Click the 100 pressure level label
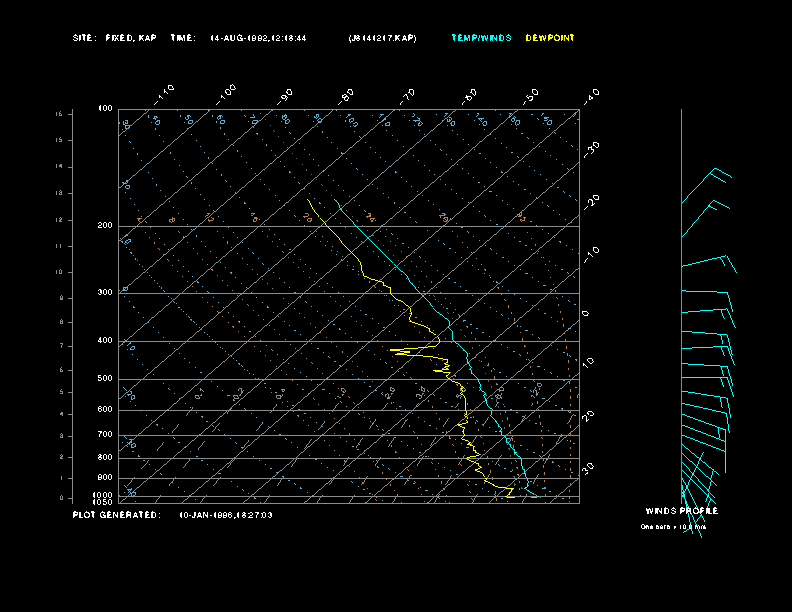The height and width of the screenshot is (612, 792). point(105,109)
